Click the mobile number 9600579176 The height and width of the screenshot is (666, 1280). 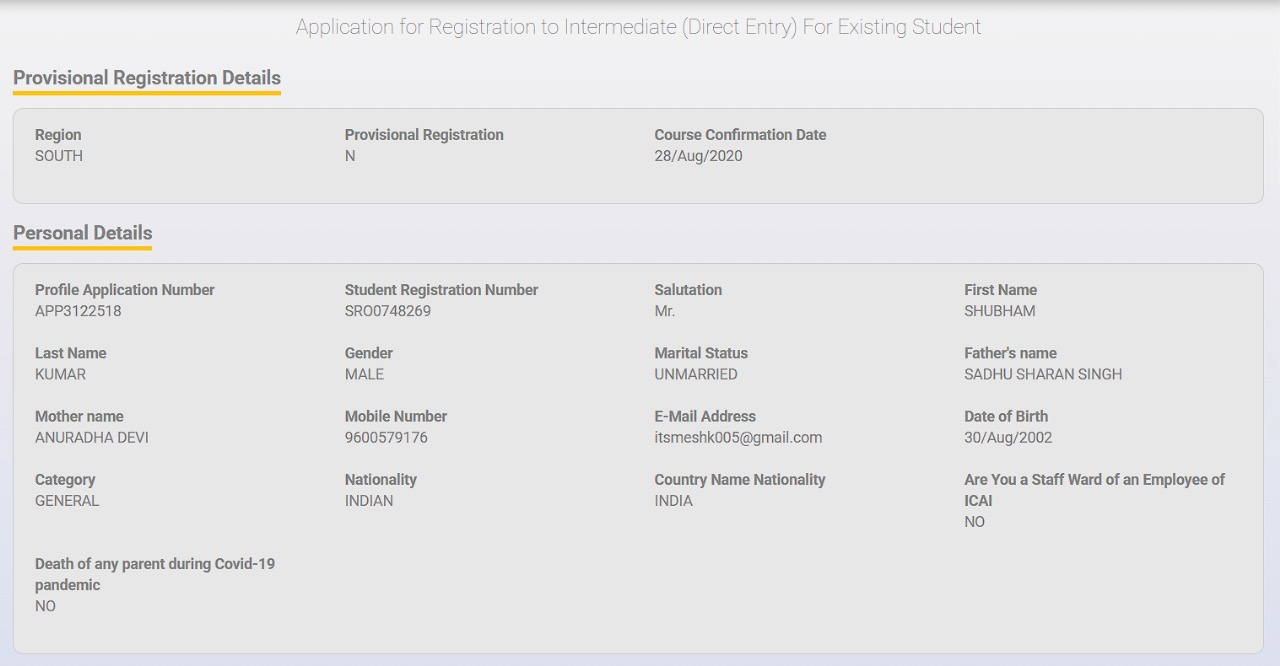point(386,437)
